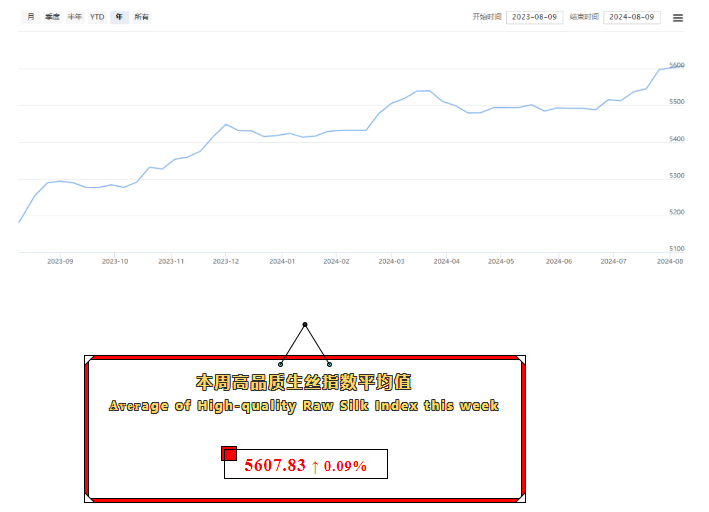Click the 本周高品质生丝指数平均值 heading

point(303,382)
